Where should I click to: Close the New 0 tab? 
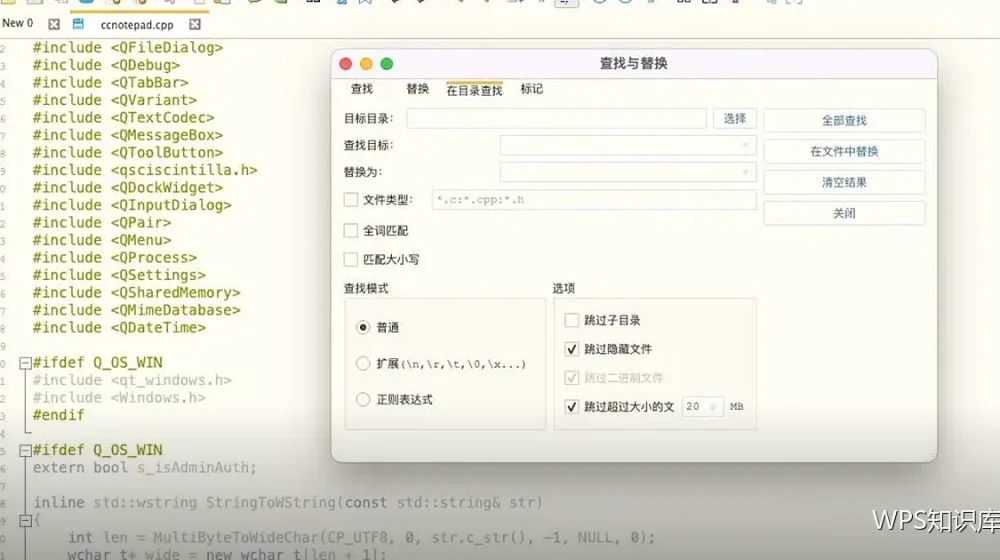pyautogui.click(x=54, y=24)
